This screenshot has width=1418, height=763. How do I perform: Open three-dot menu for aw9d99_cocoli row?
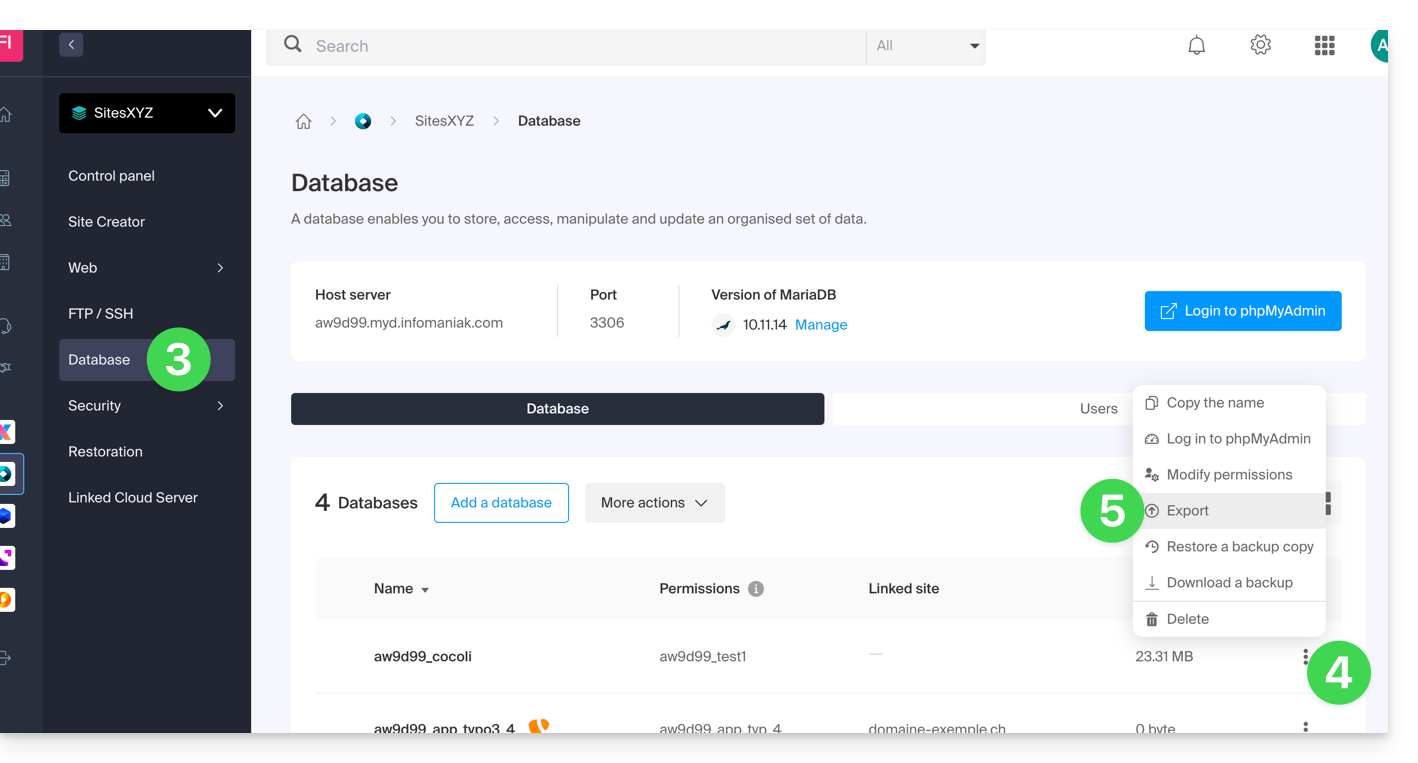tap(1305, 657)
